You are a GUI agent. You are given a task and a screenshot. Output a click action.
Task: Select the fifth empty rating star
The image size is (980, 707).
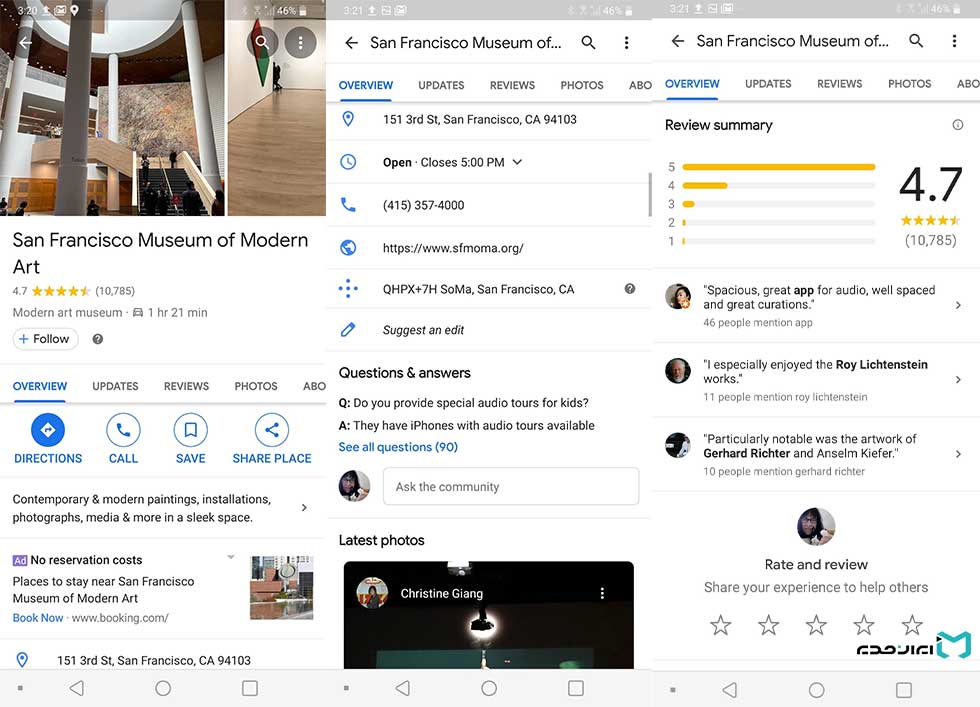click(x=912, y=626)
